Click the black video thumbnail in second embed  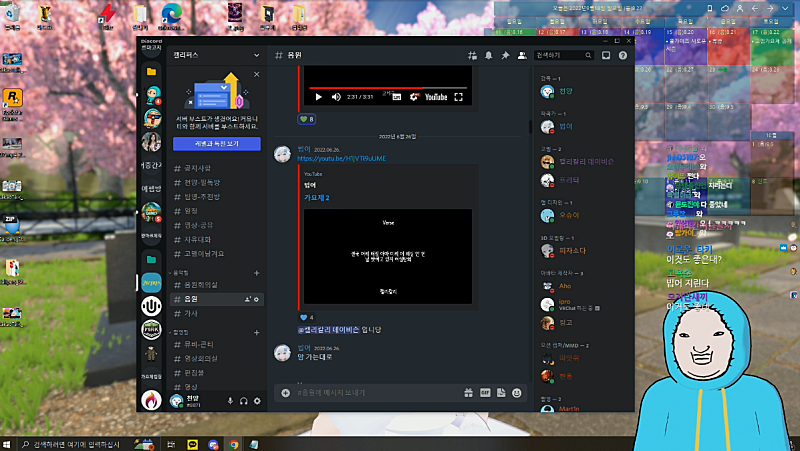388,257
